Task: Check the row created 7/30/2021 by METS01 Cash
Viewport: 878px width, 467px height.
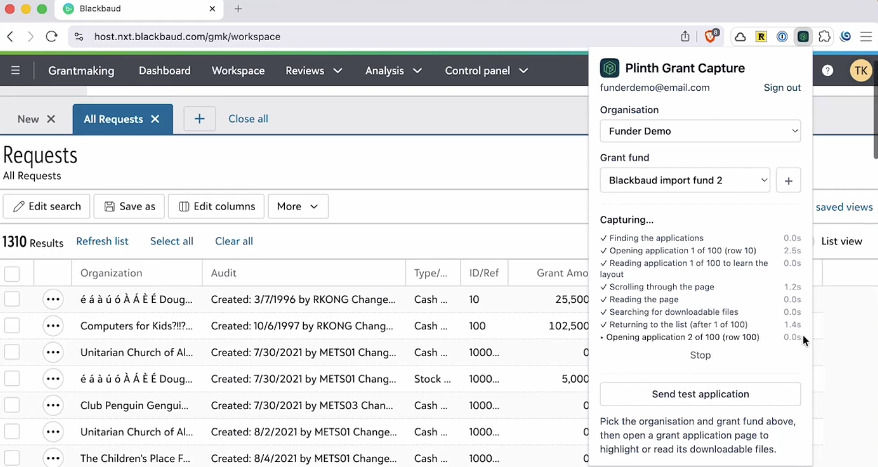Action: pyautogui.click(x=12, y=352)
